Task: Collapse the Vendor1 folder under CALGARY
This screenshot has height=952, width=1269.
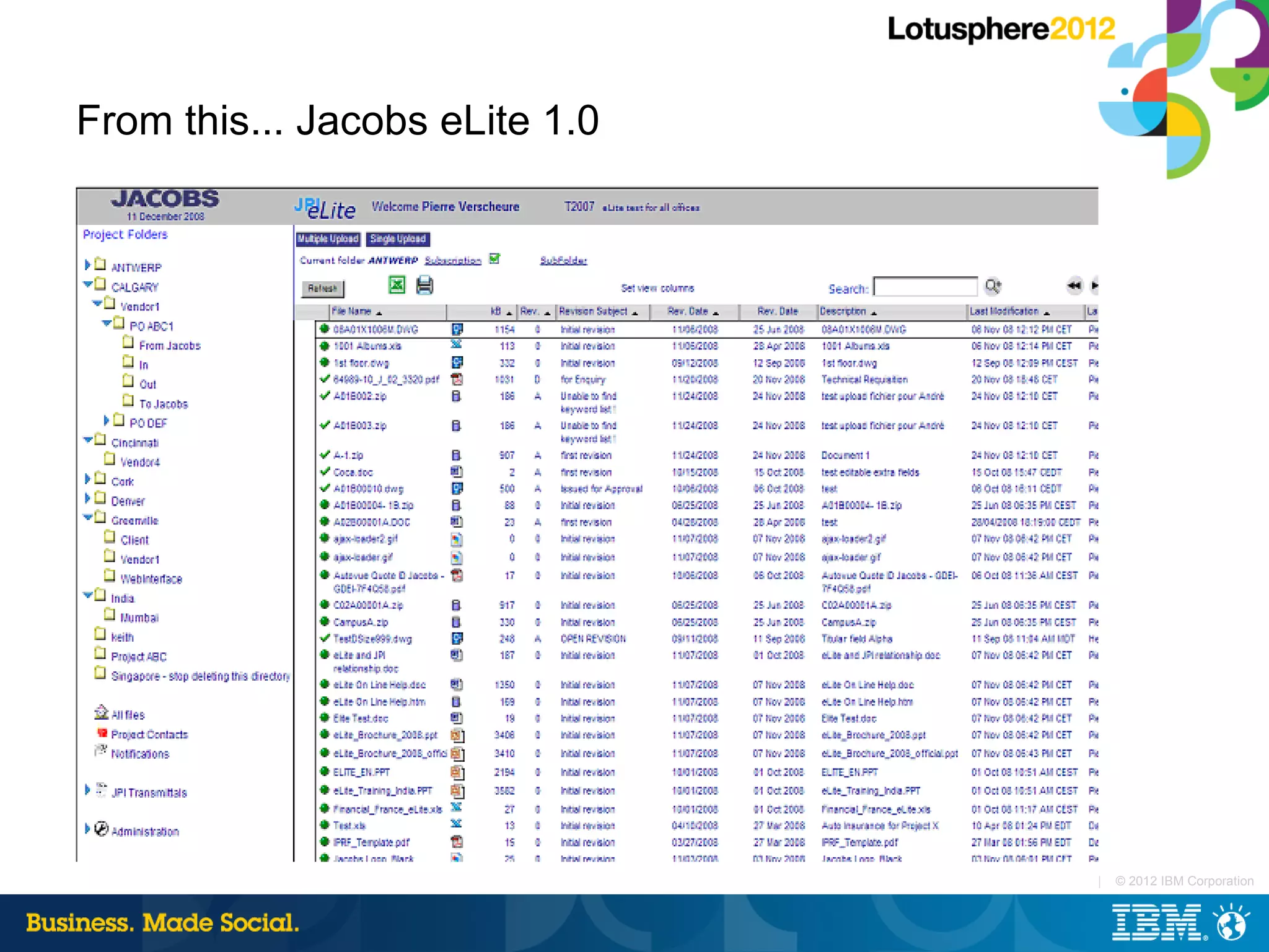Action: [x=97, y=304]
